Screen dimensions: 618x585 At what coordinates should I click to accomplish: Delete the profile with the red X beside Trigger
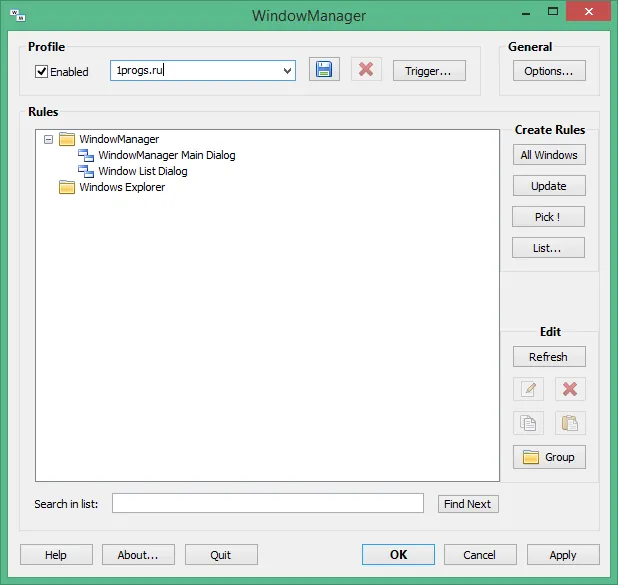(x=366, y=70)
